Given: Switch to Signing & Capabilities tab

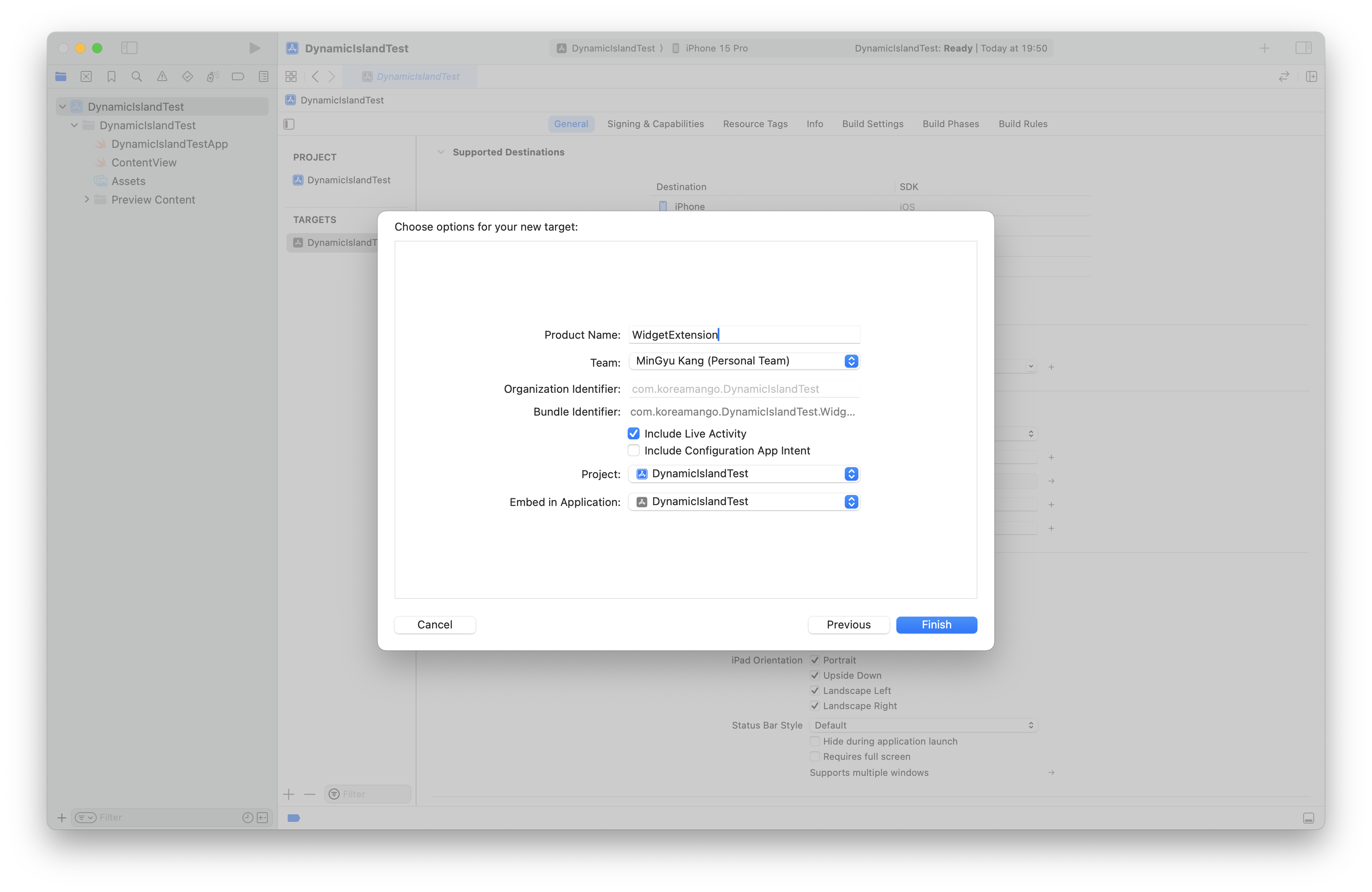Looking at the screenshot, I should coord(655,124).
